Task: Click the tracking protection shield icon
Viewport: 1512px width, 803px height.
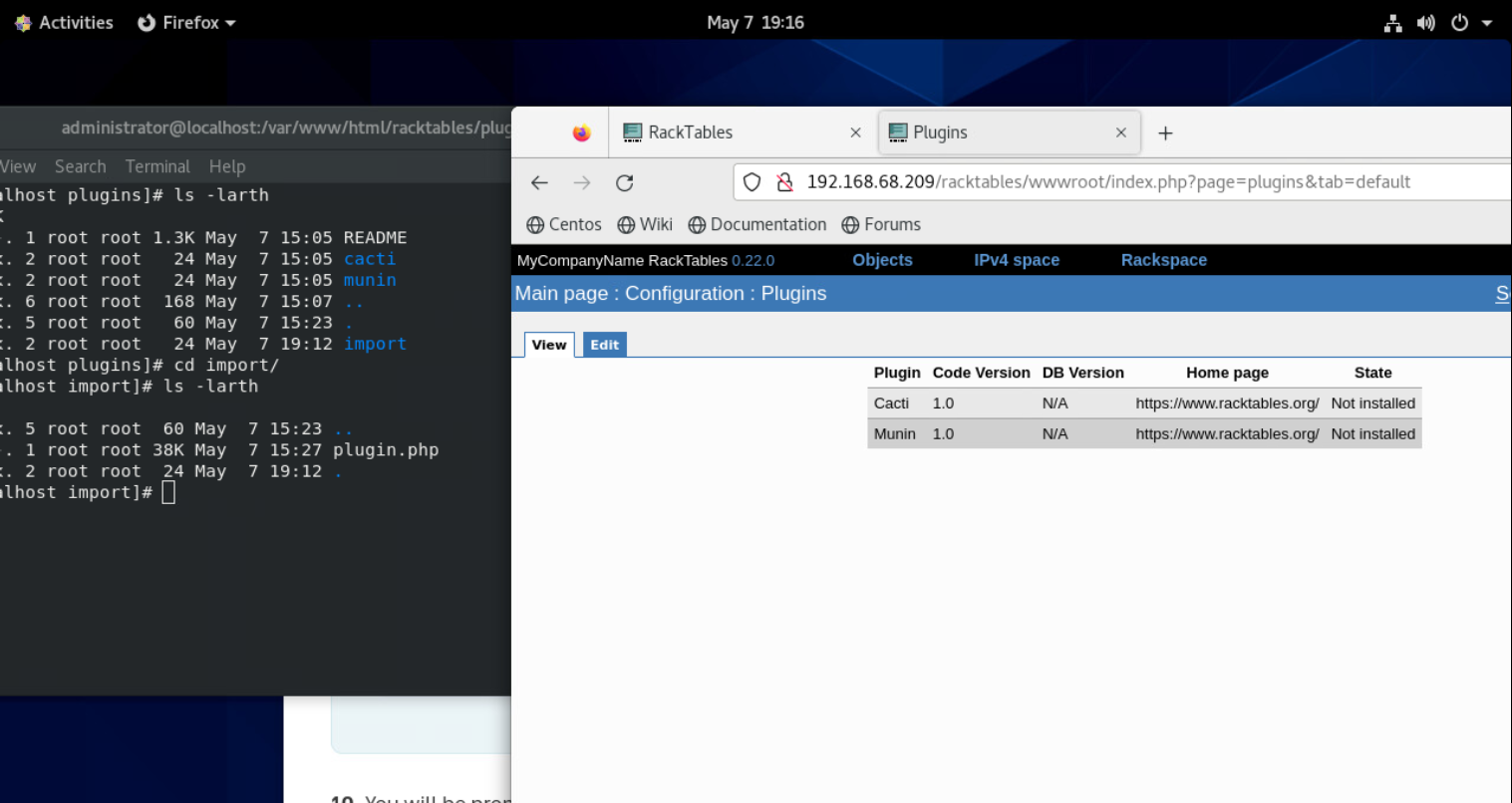Action: (753, 182)
